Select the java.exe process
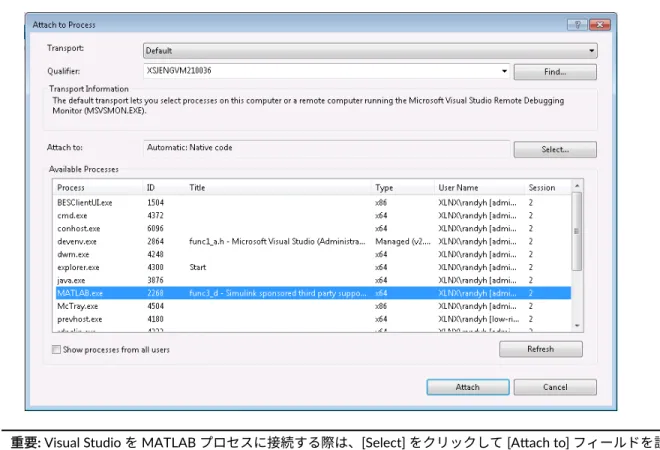Viewport: 660px width, 450px height. 313,280
